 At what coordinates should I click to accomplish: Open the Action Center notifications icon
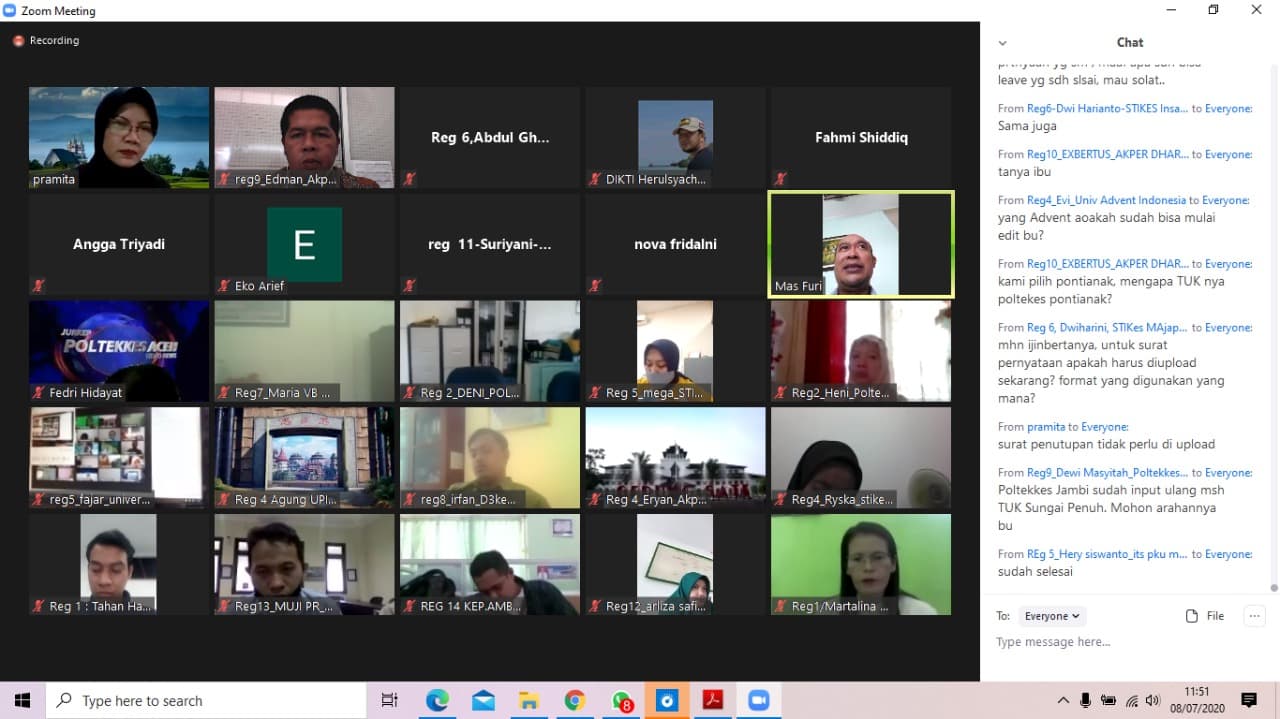point(1248,701)
